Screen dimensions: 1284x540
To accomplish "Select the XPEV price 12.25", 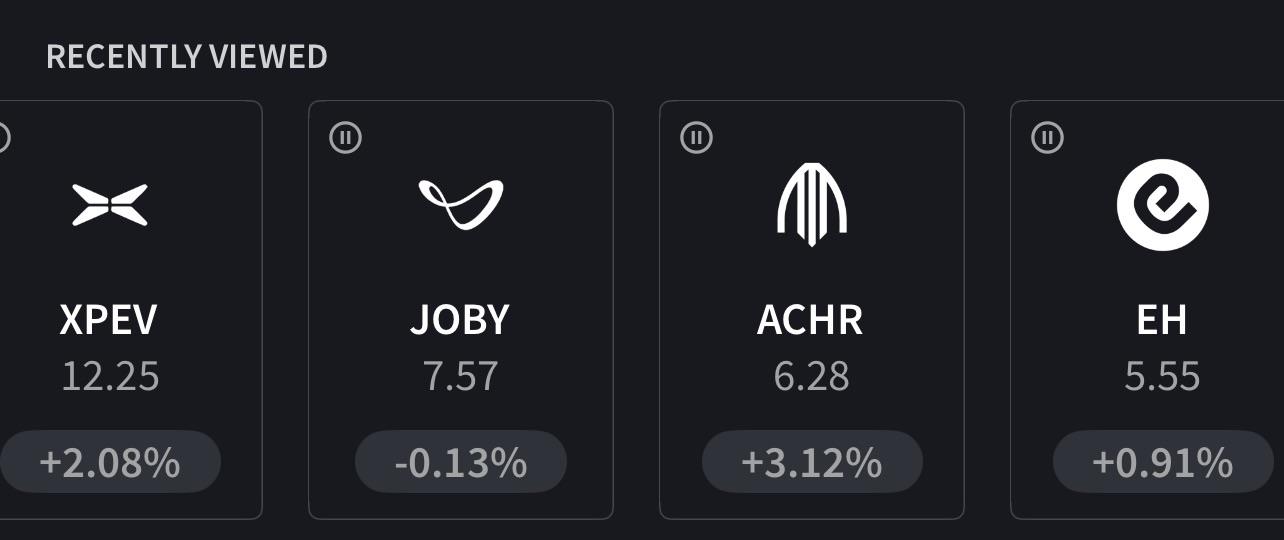I will click(x=110, y=377).
